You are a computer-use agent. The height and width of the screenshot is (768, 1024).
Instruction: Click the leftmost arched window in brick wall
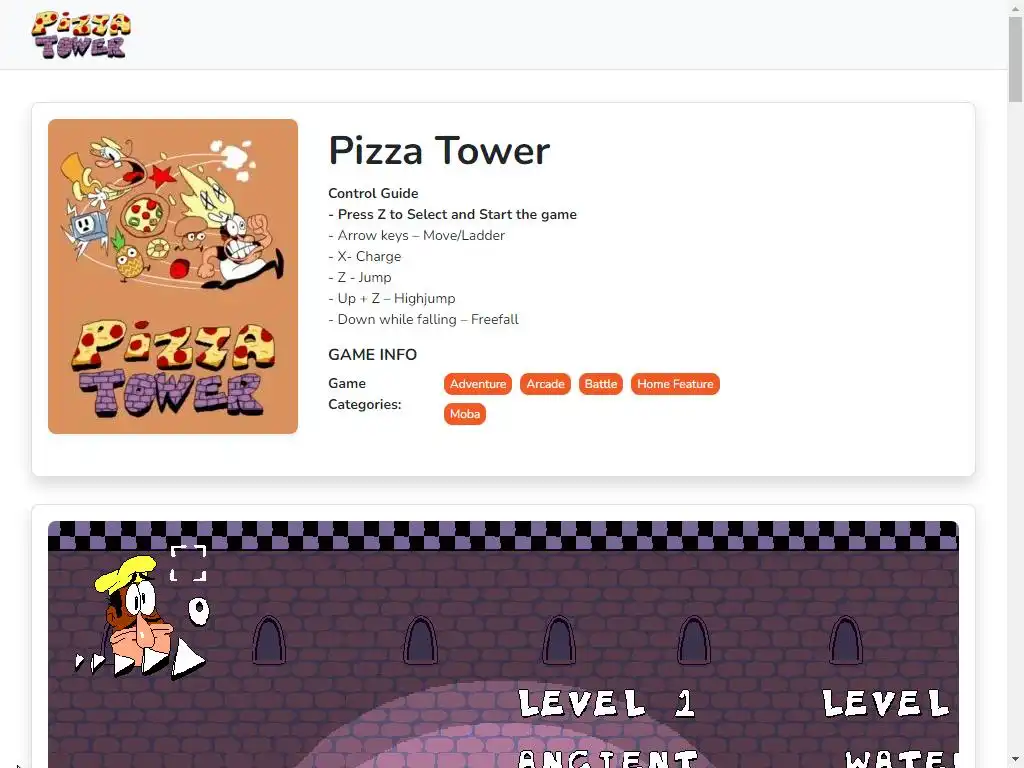(x=269, y=641)
